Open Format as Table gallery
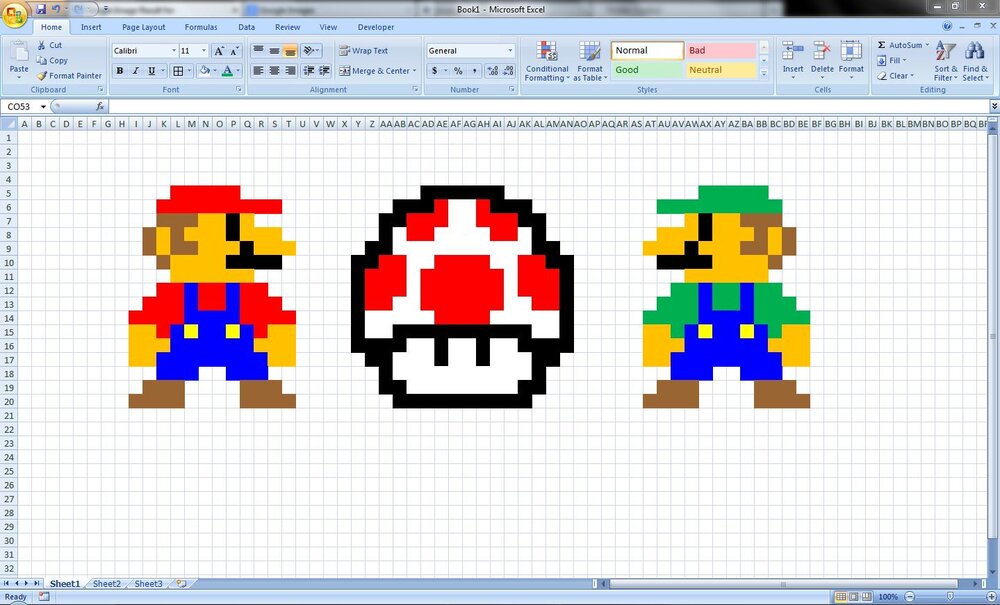The height and width of the screenshot is (605, 1000). [590, 61]
